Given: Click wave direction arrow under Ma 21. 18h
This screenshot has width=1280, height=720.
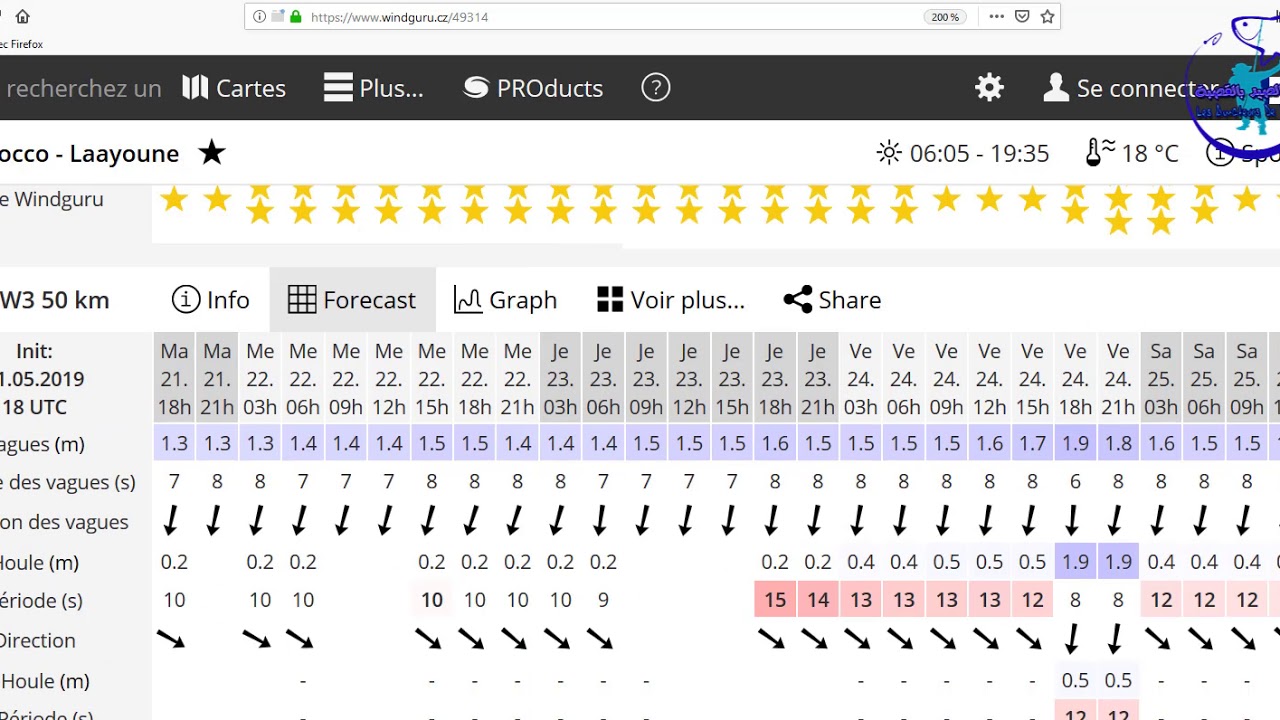Looking at the screenshot, I should [172, 521].
